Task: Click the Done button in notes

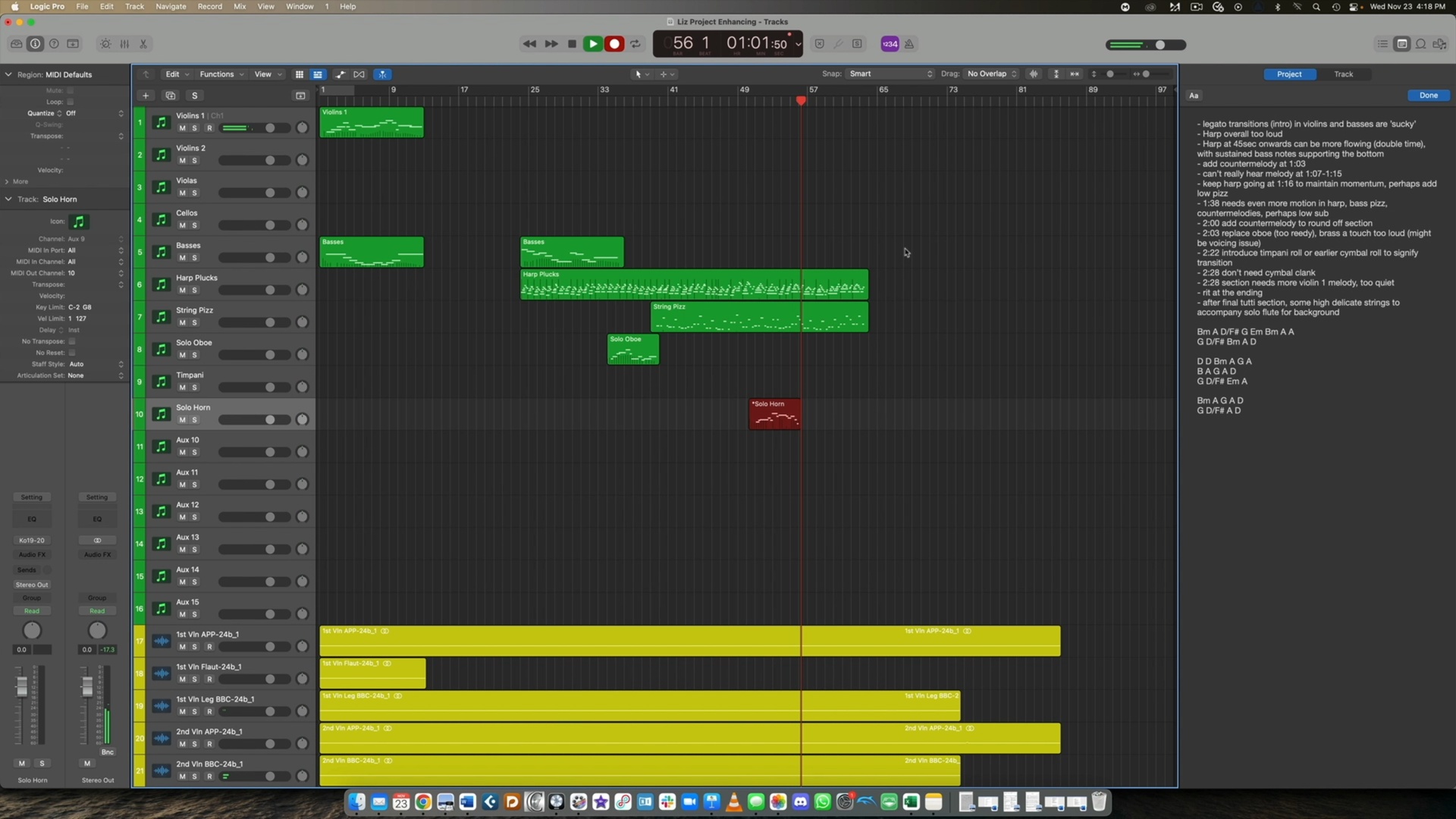Action: click(1428, 96)
